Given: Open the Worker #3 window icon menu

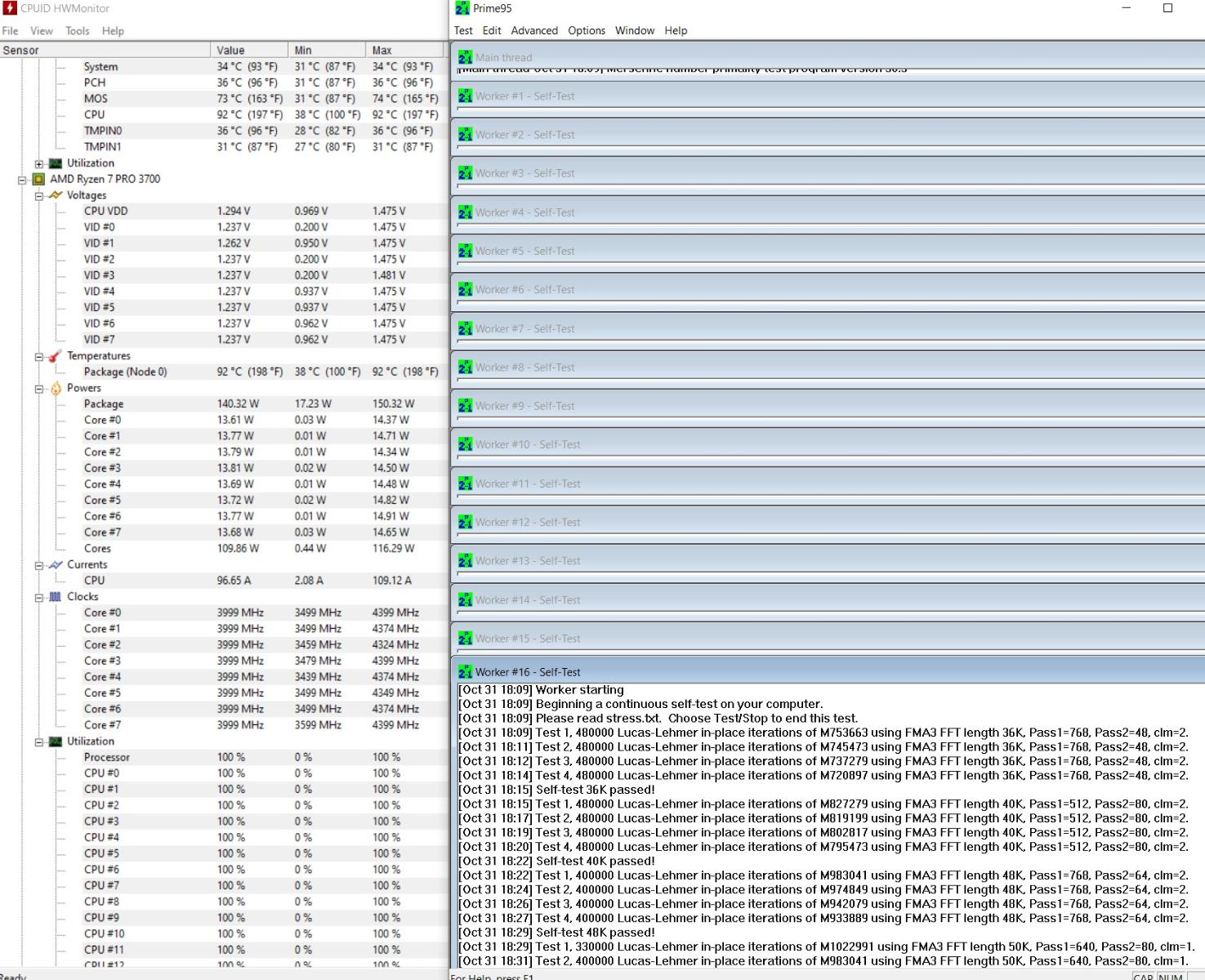Looking at the screenshot, I should (x=465, y=173).
